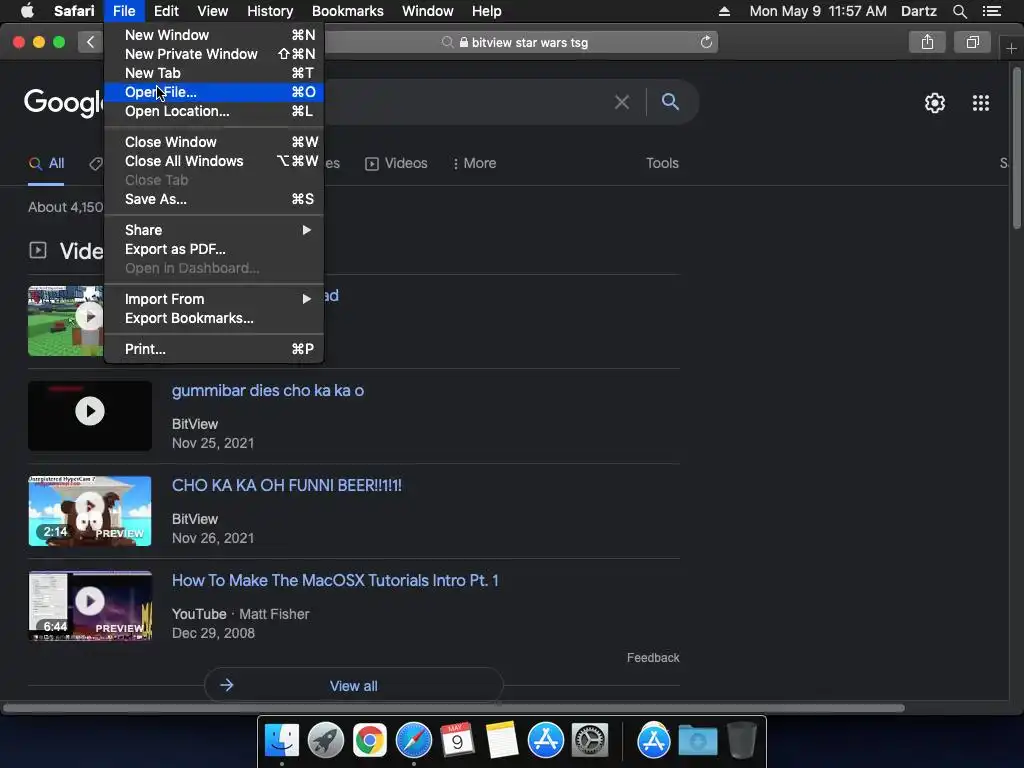Image resolution: width=1024 pixels, height=768 pixels.
Task: Select Print… from File menu
Action: click(x=214, y=349)
